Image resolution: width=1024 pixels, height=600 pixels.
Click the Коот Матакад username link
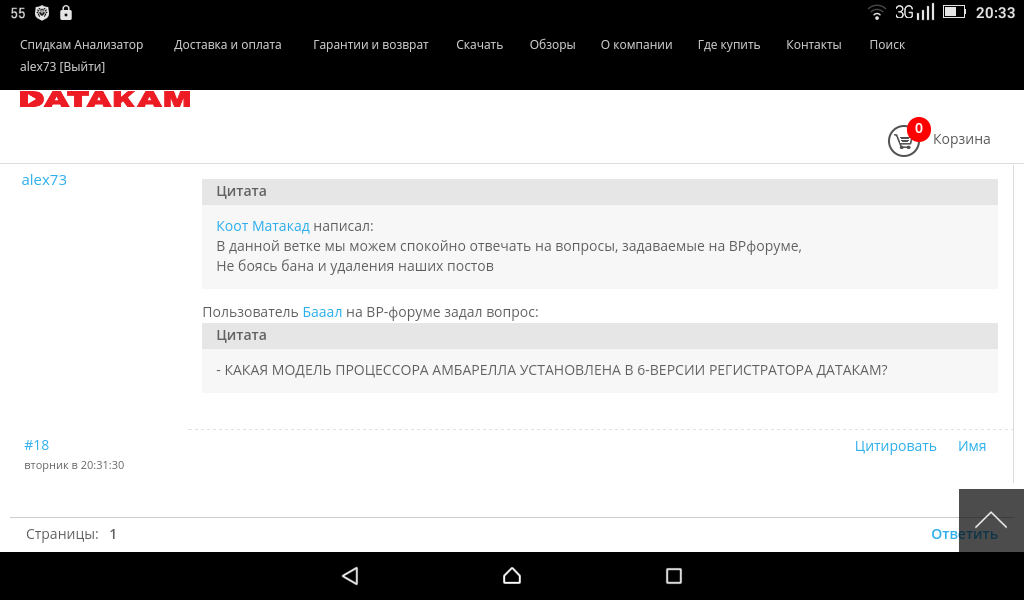(x=263, y=226)
